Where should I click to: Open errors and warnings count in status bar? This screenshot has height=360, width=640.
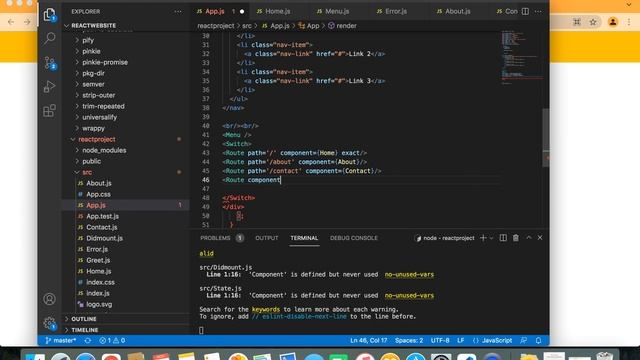point(112,340)
